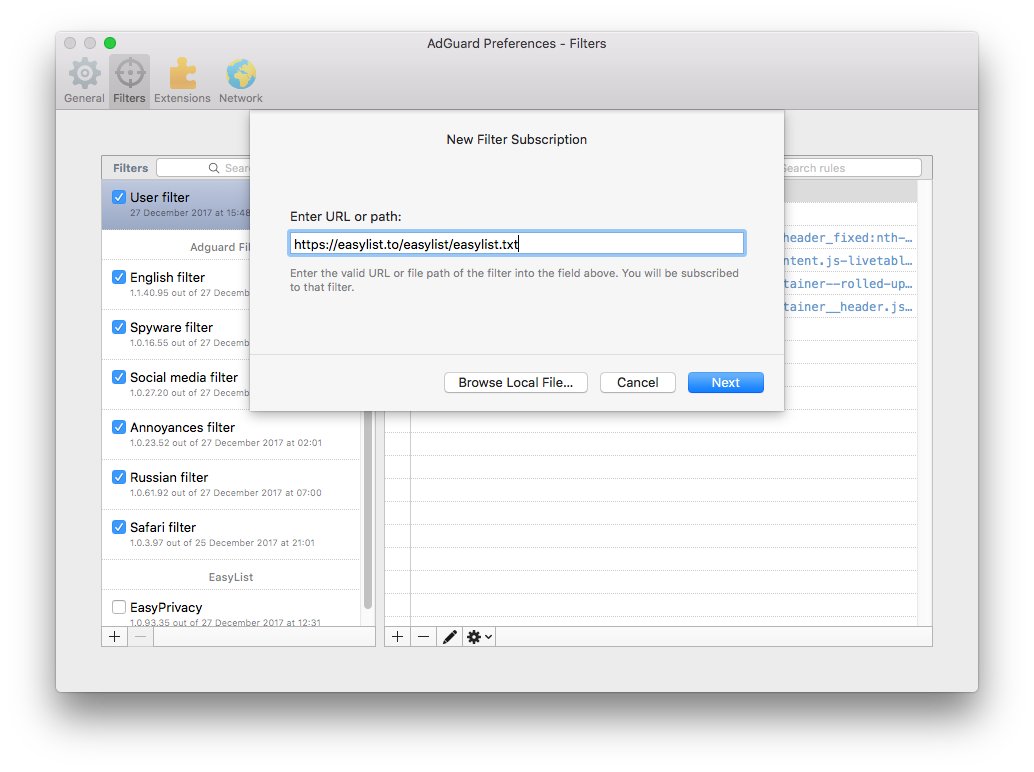Click the Cancel button in dialog

[637, 383]
